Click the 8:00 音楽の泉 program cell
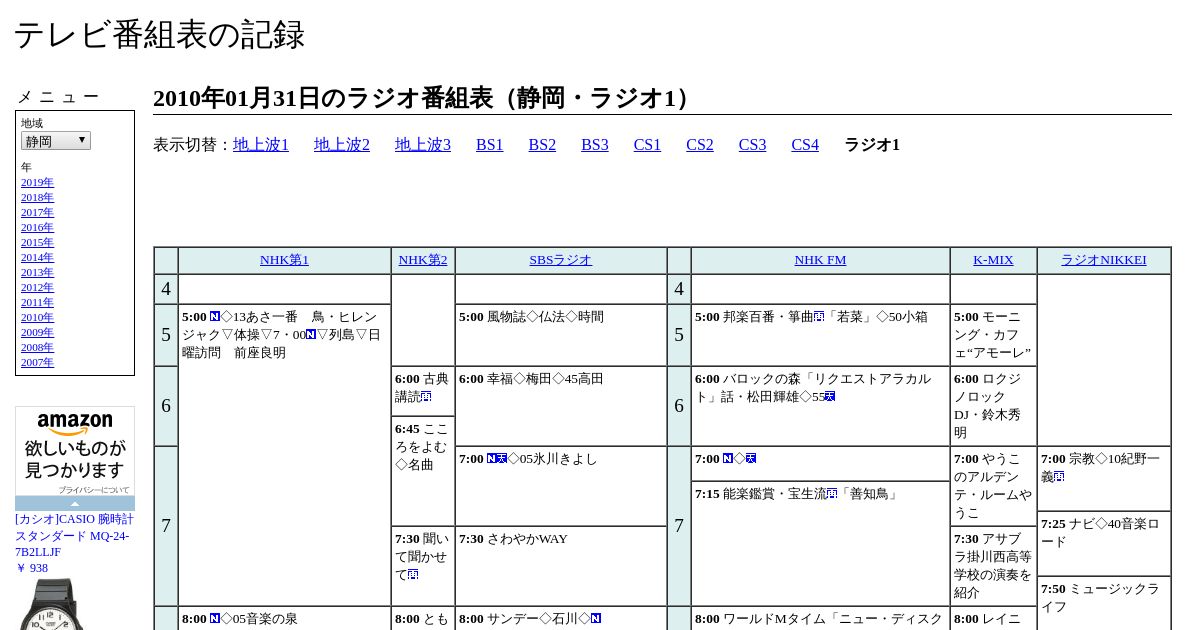Screen dimensions: 1200x630 [284, 618]
